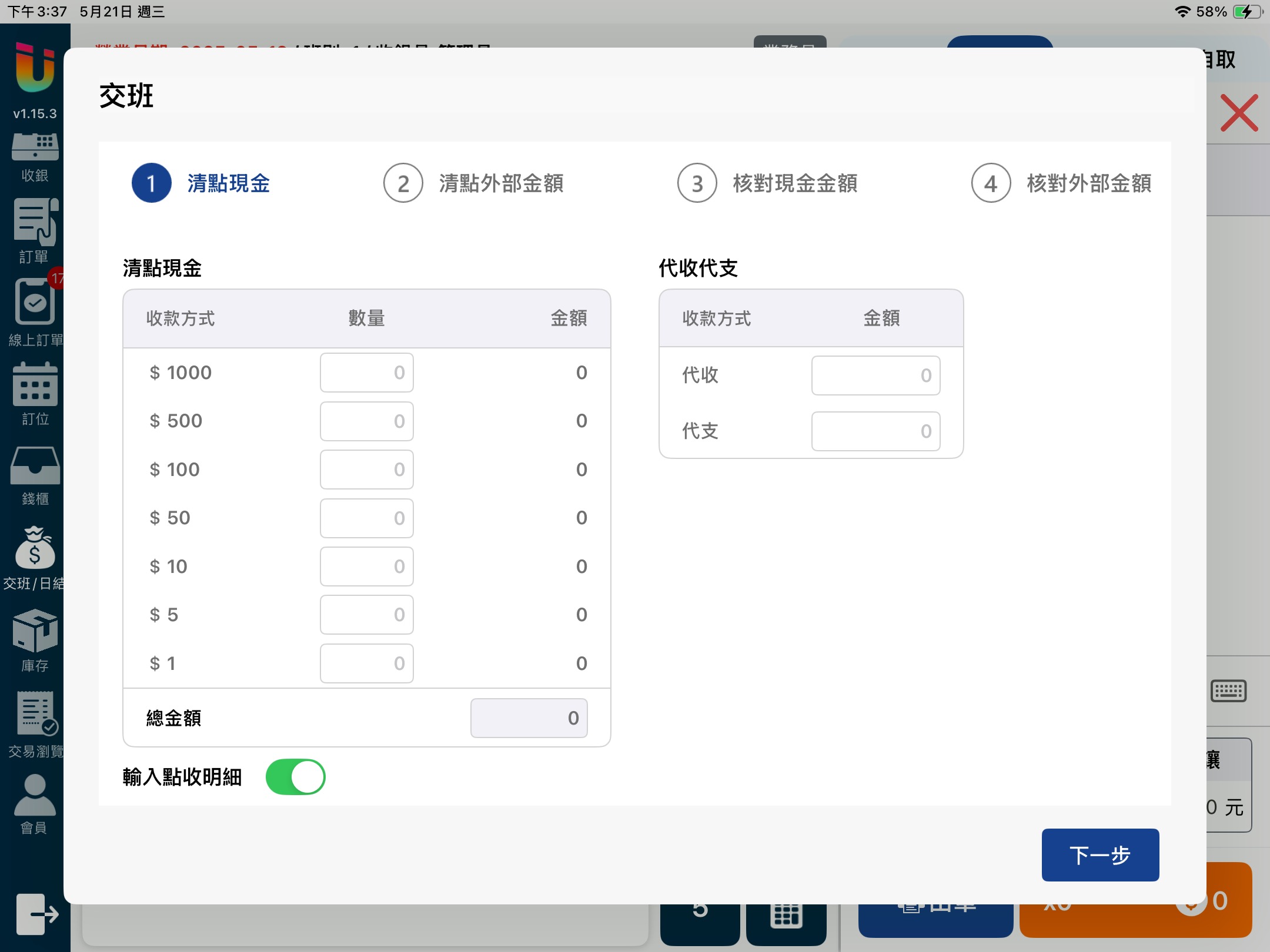Click quantity field for $ 1000
The width and height of the screenshot is (1270, 952).
tap(366, 373)
